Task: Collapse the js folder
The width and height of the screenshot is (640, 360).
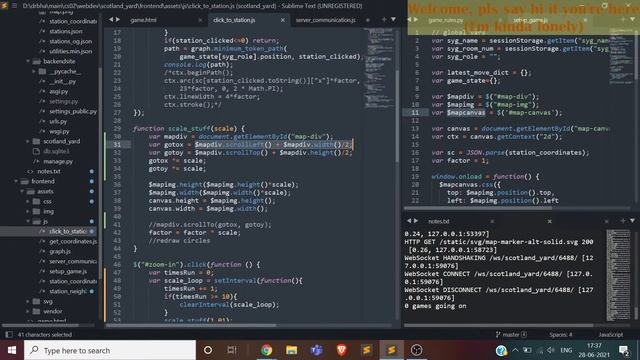Action: (x=28, y=221)
